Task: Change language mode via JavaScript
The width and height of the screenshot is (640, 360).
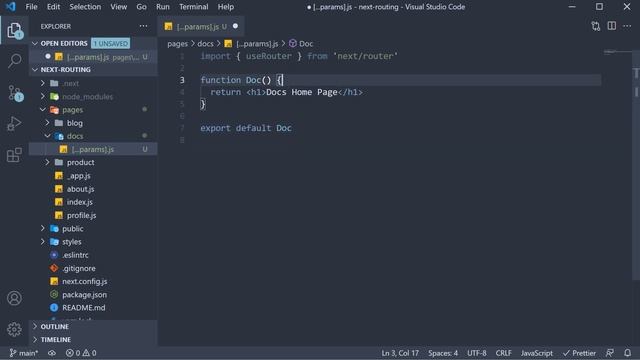Action: (x=536, y=353)
